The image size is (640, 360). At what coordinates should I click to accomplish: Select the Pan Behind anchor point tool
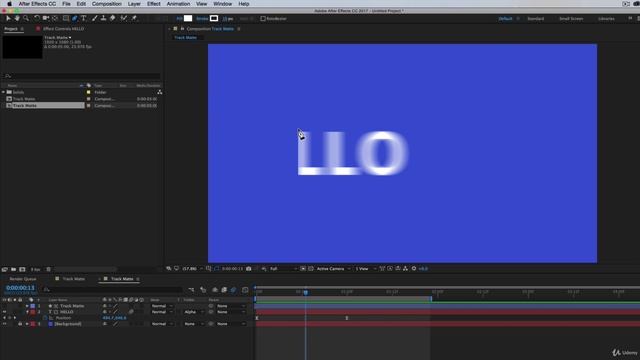[55, 18]
